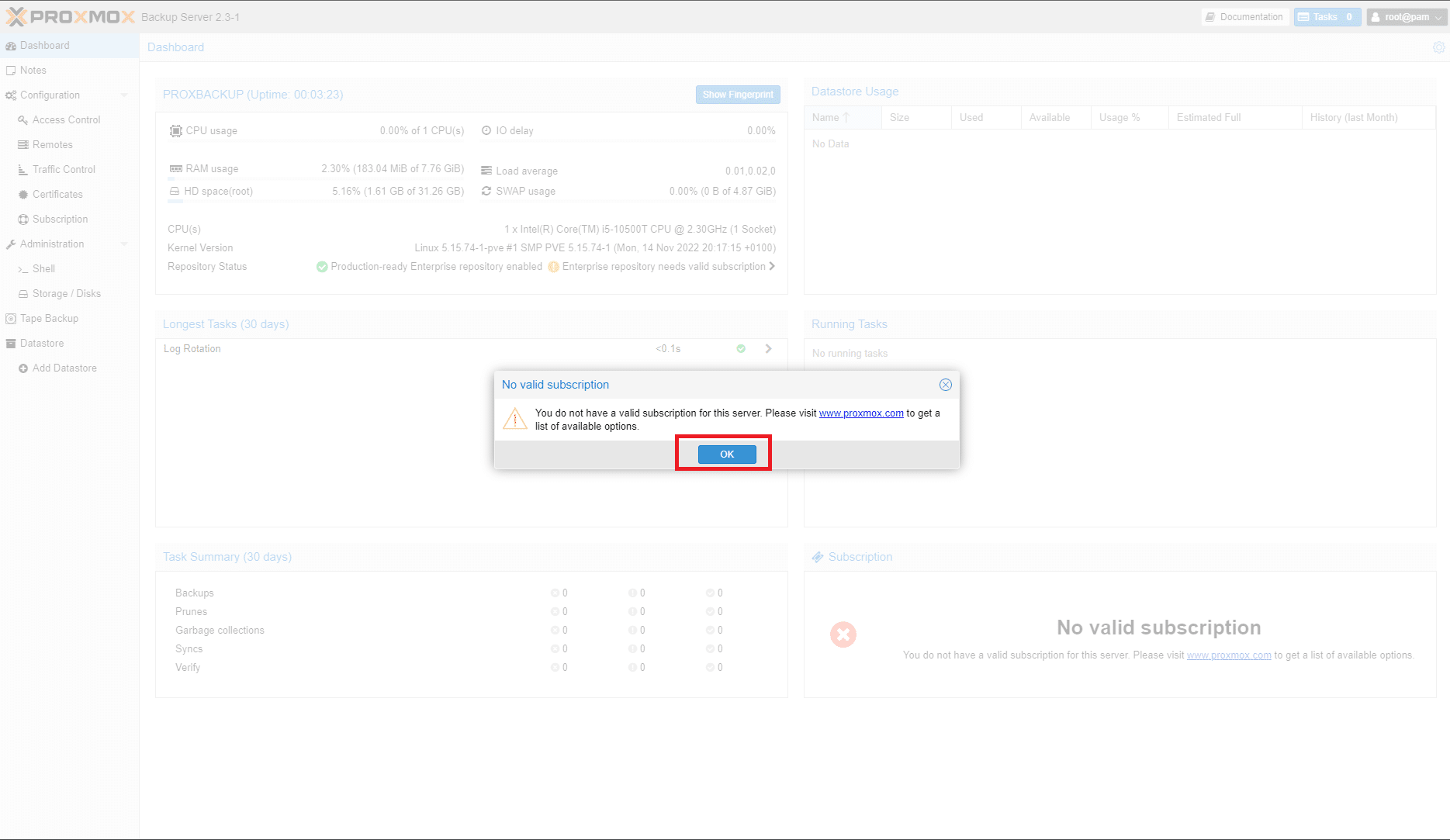Click the Notes sheet icon
The image size is (1450, 840).
pos(11,71)
